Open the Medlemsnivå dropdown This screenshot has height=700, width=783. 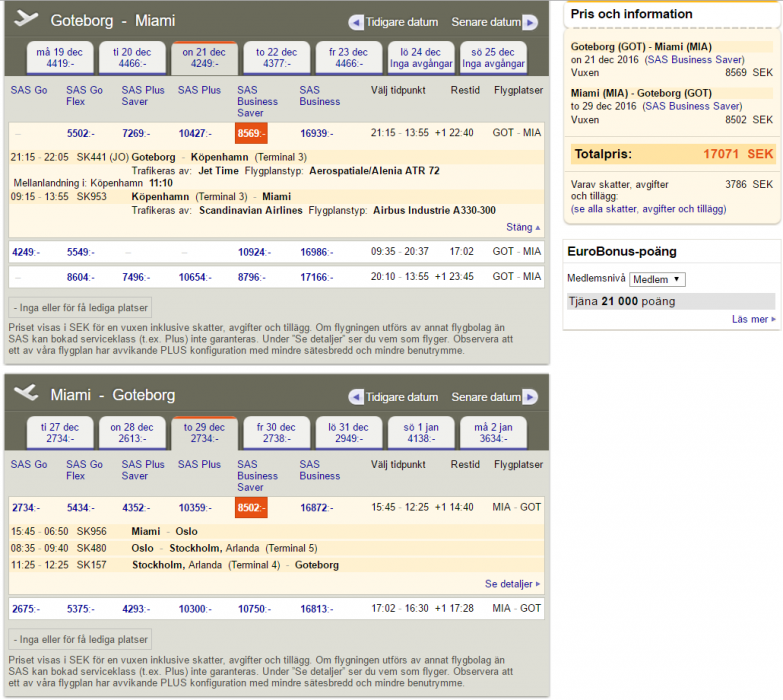657,280
